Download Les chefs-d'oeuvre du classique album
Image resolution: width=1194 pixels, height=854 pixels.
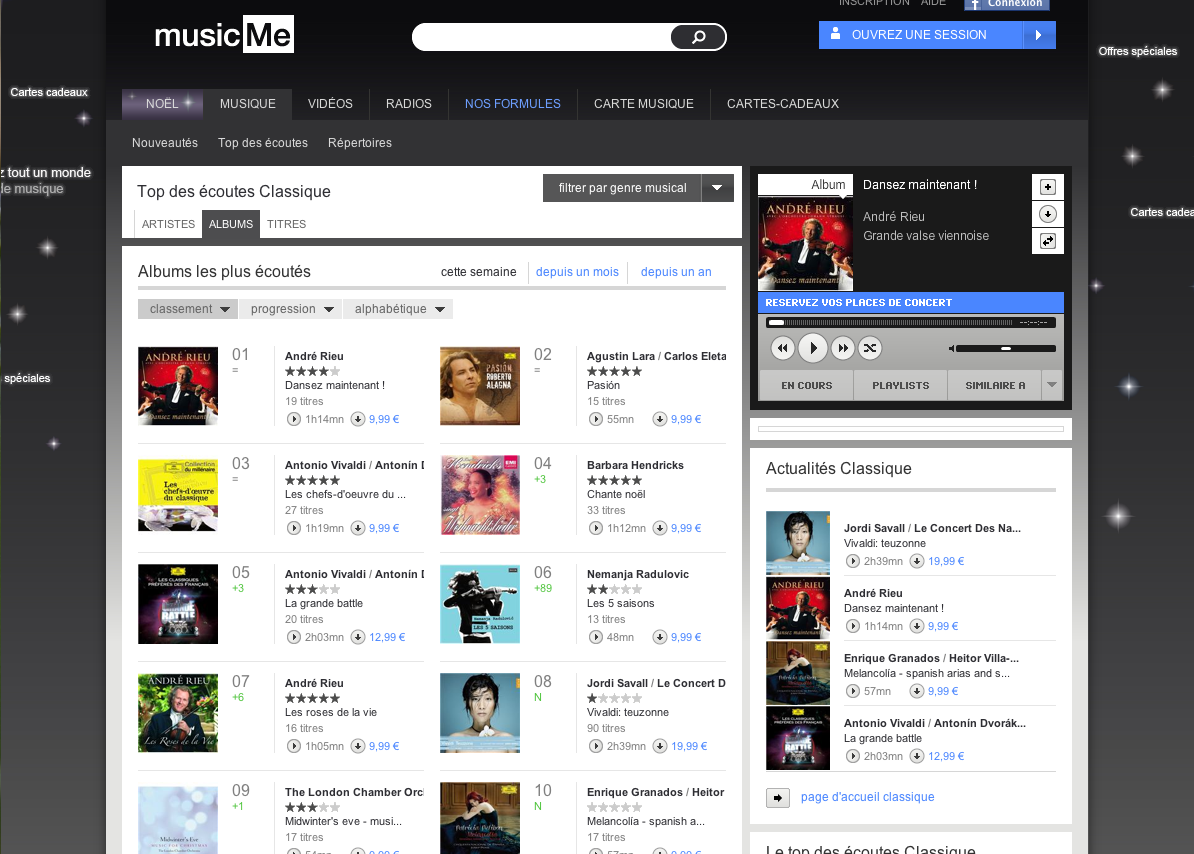(x=358, y=528)
